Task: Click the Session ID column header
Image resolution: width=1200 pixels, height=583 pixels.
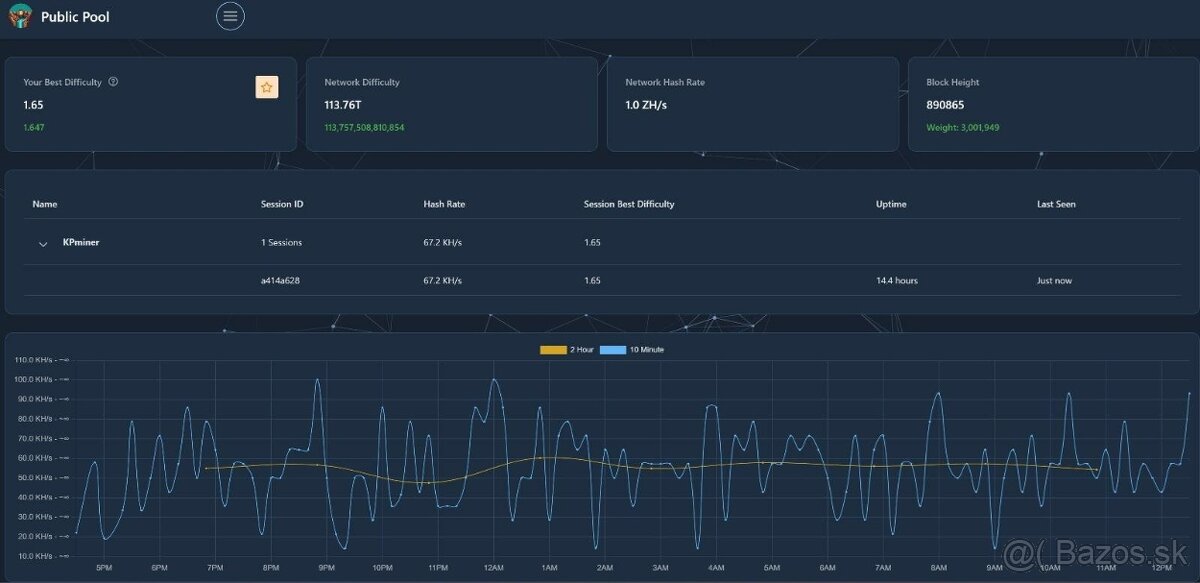Action: point(282,204)
